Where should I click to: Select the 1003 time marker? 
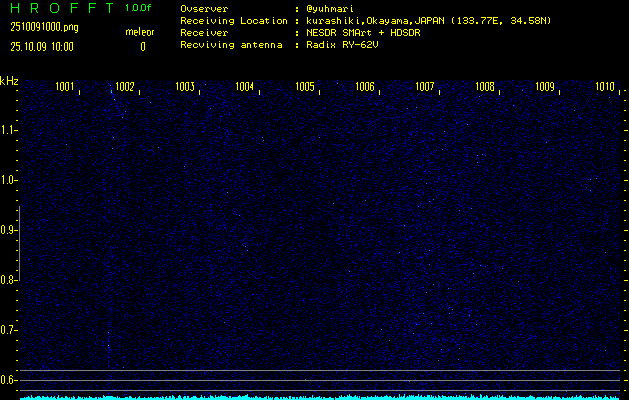[185, 87]
